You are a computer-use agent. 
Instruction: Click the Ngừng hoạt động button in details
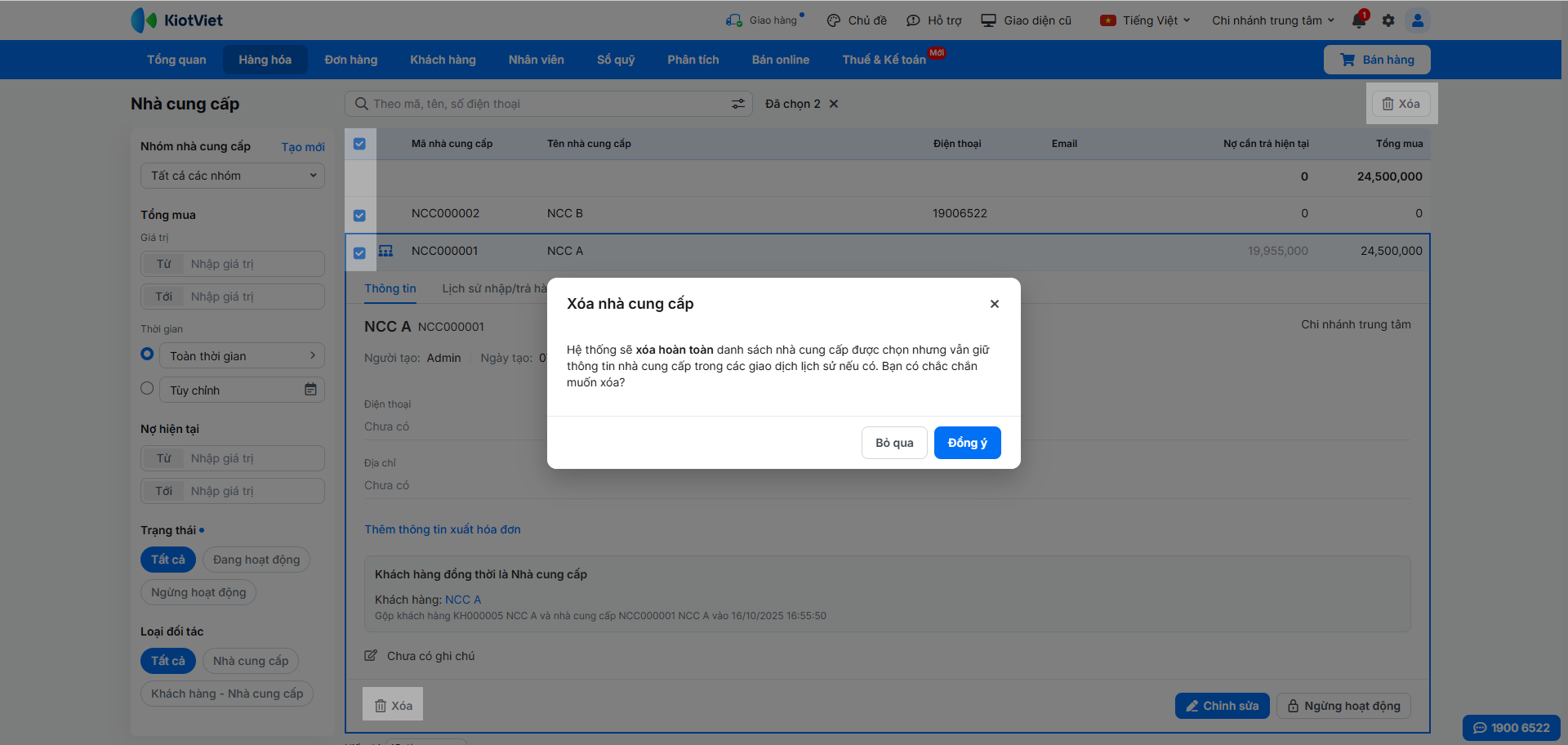1343,706
